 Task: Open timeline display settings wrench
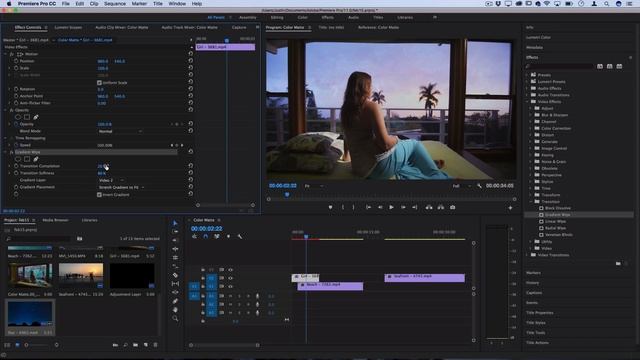[x=240, y=236]
